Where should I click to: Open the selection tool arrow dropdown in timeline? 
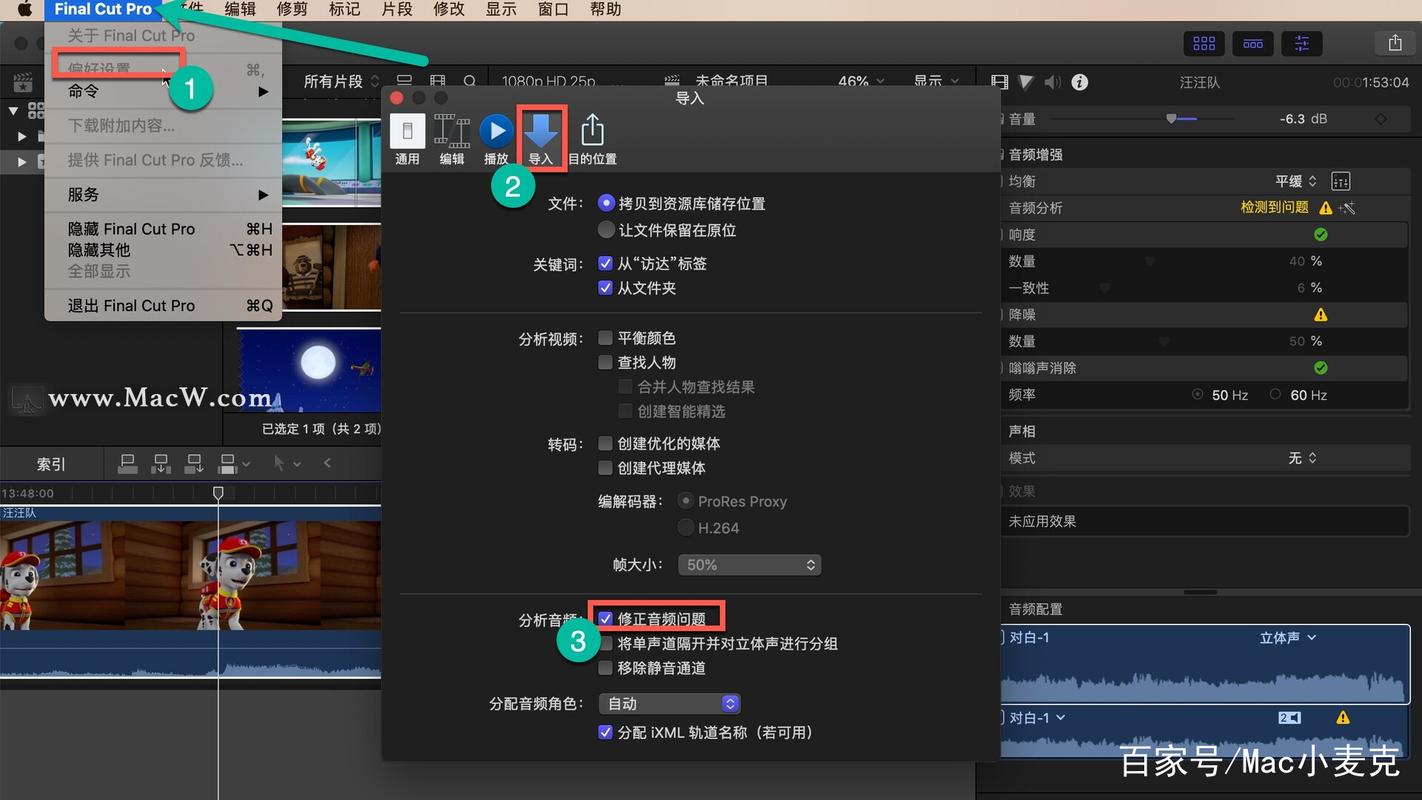coord(289,463)
